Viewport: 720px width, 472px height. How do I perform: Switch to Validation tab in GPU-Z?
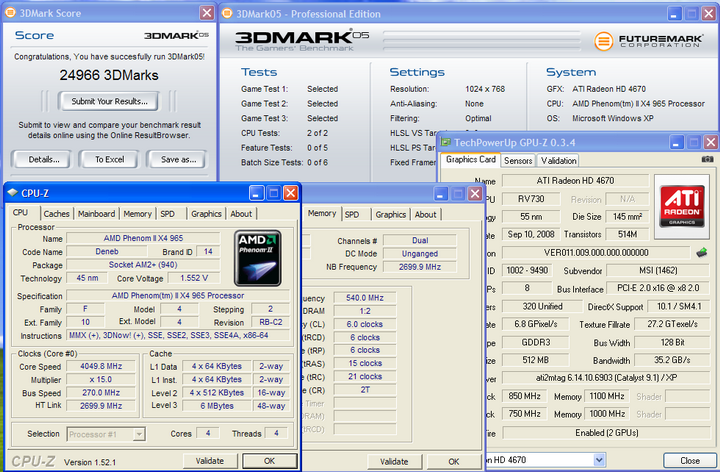[558, 160]
